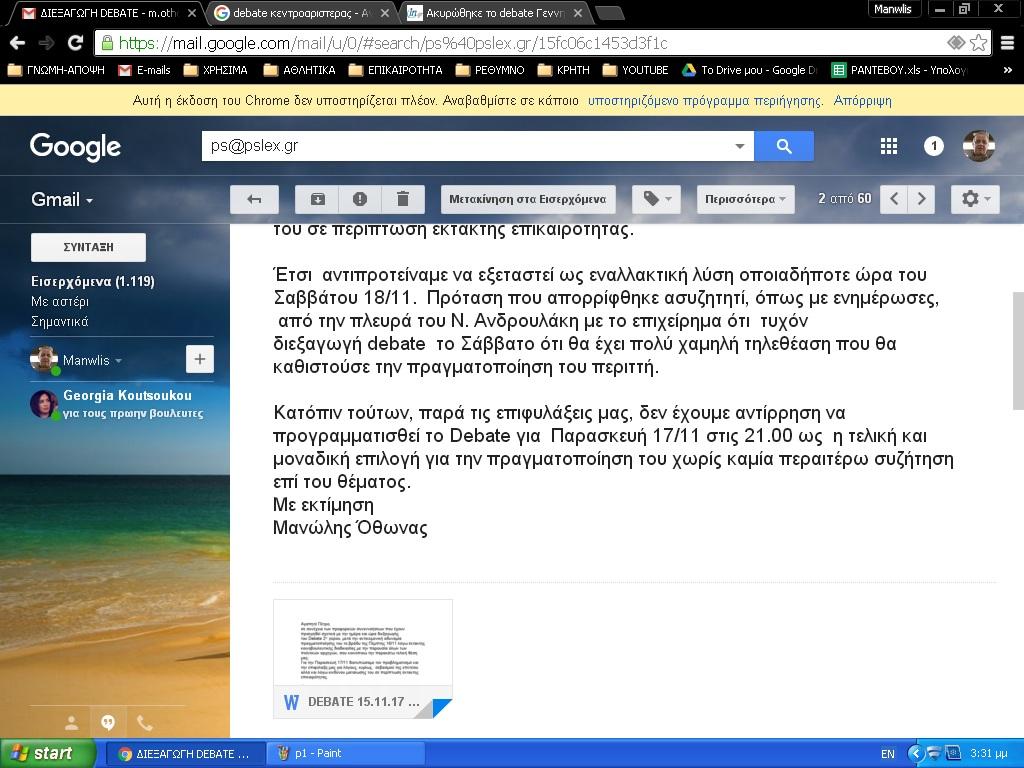This screenshot has height=768, width=1024.
Task: Expand the Gmail dropdown menu
Action: (62, 199)
